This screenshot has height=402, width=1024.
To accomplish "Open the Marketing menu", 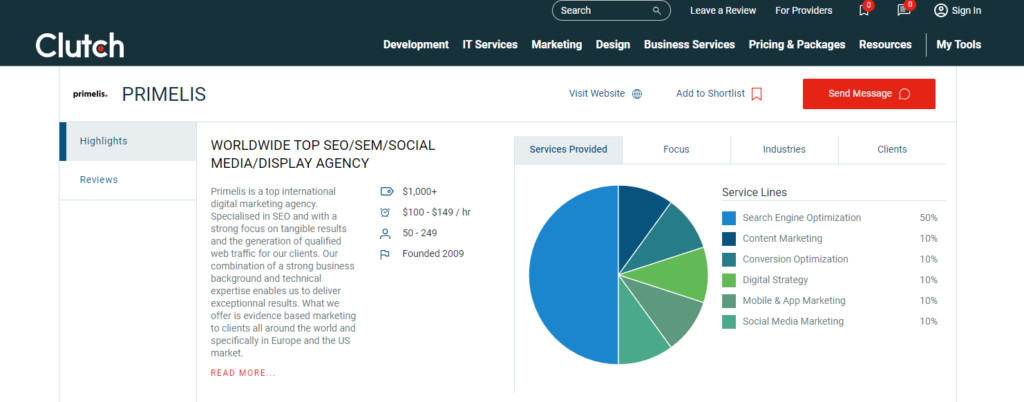I will pos(556,45).
